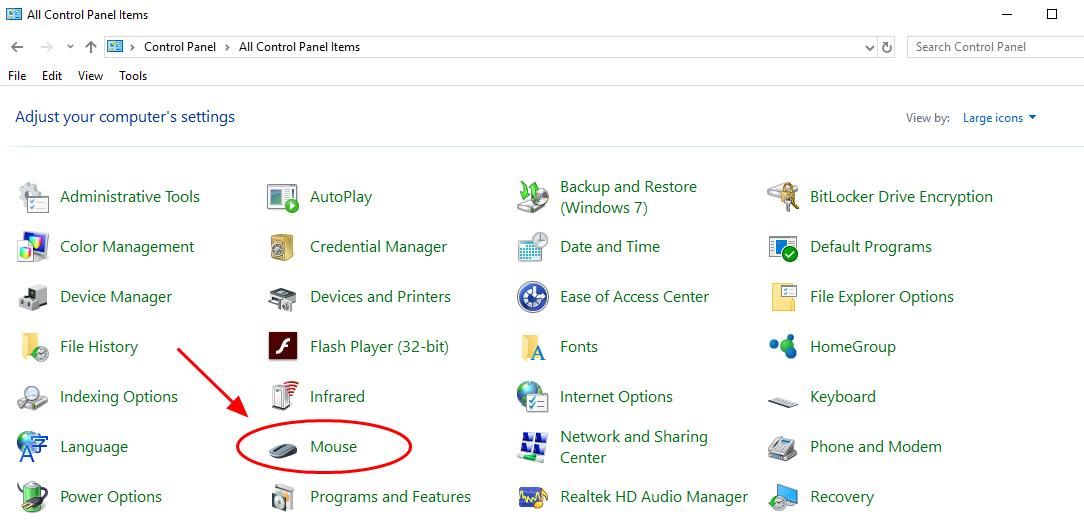Open the View menu
Screen dimensions: 1084x525
(x=91, y=76)
